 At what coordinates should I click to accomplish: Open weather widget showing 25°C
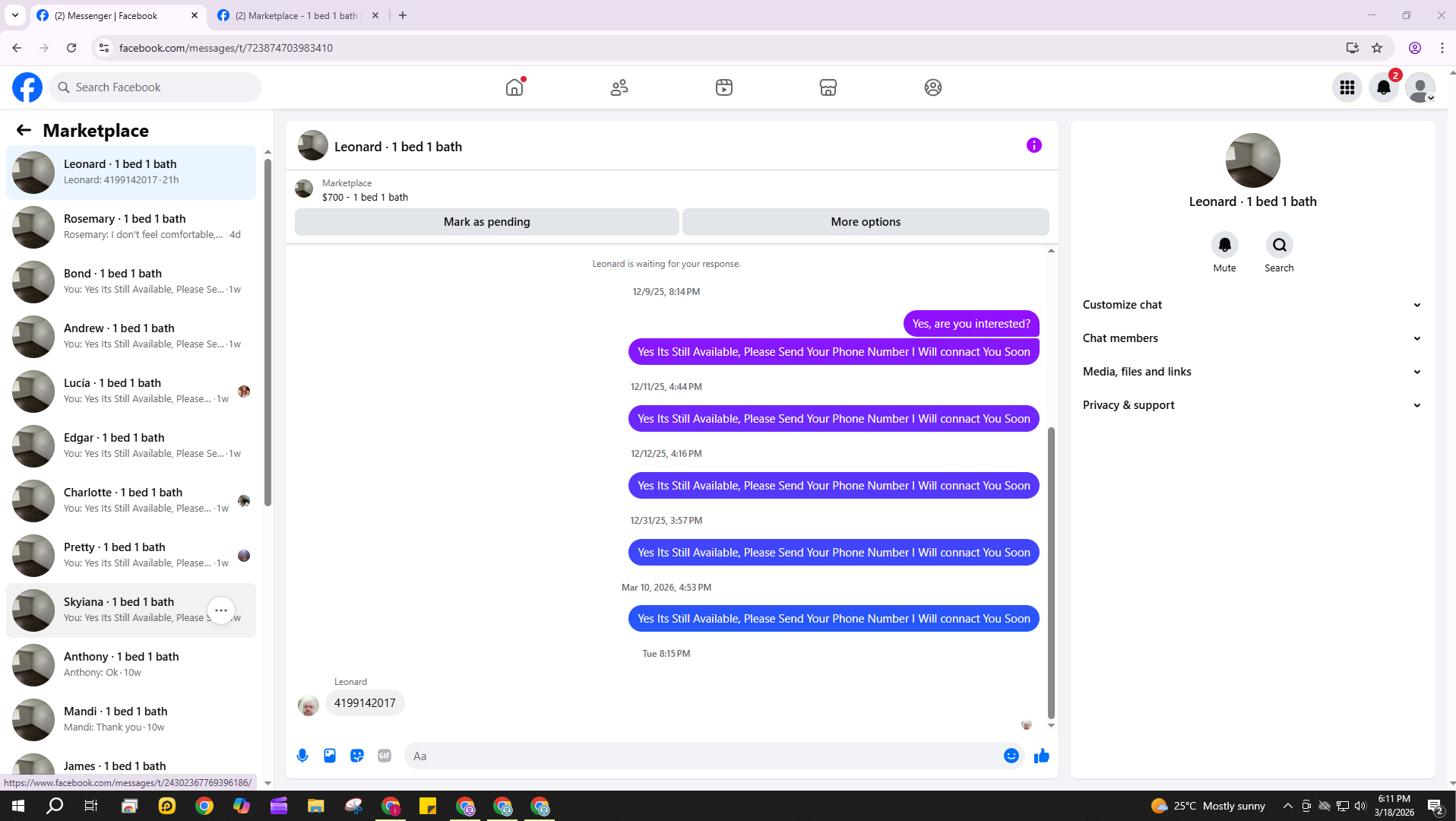[x=1208, y=806]
